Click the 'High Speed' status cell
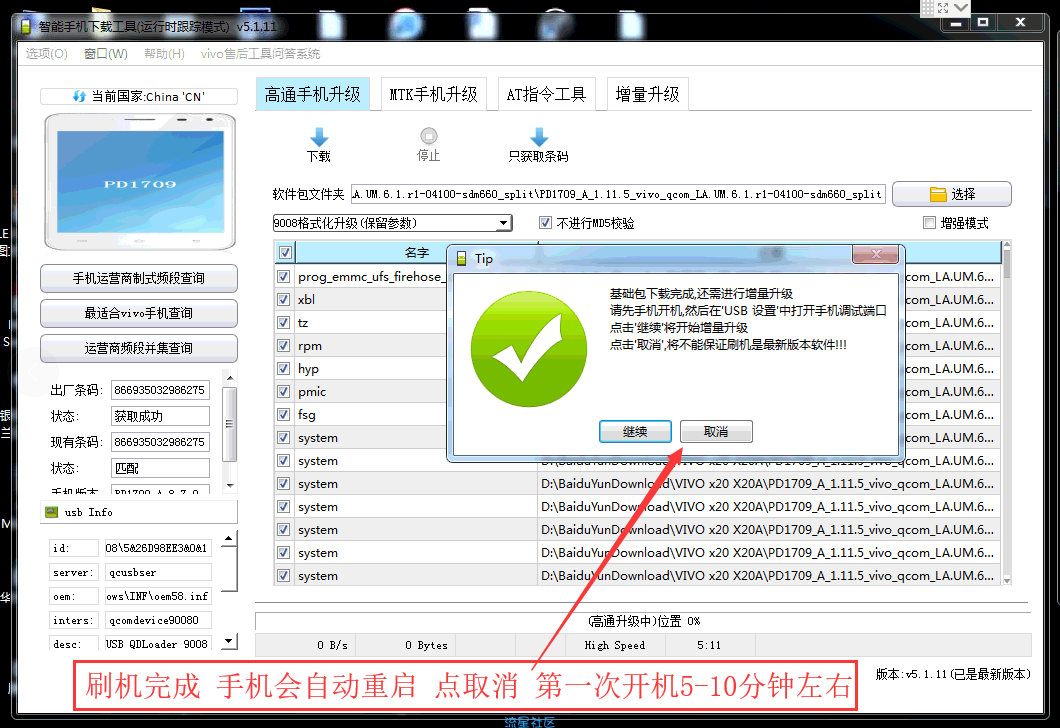 [x=615, y=646]
